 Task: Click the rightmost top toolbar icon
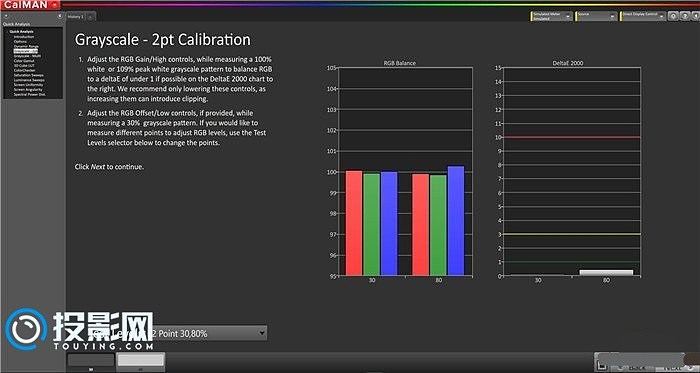point(696,16)
